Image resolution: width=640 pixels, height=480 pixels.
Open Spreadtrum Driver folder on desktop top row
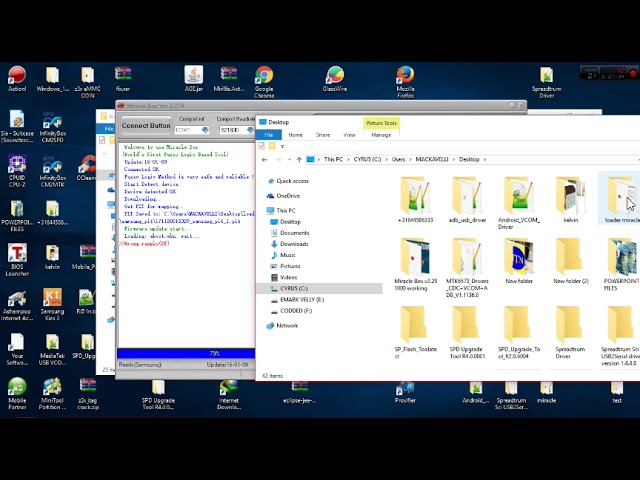click(546, 82)
